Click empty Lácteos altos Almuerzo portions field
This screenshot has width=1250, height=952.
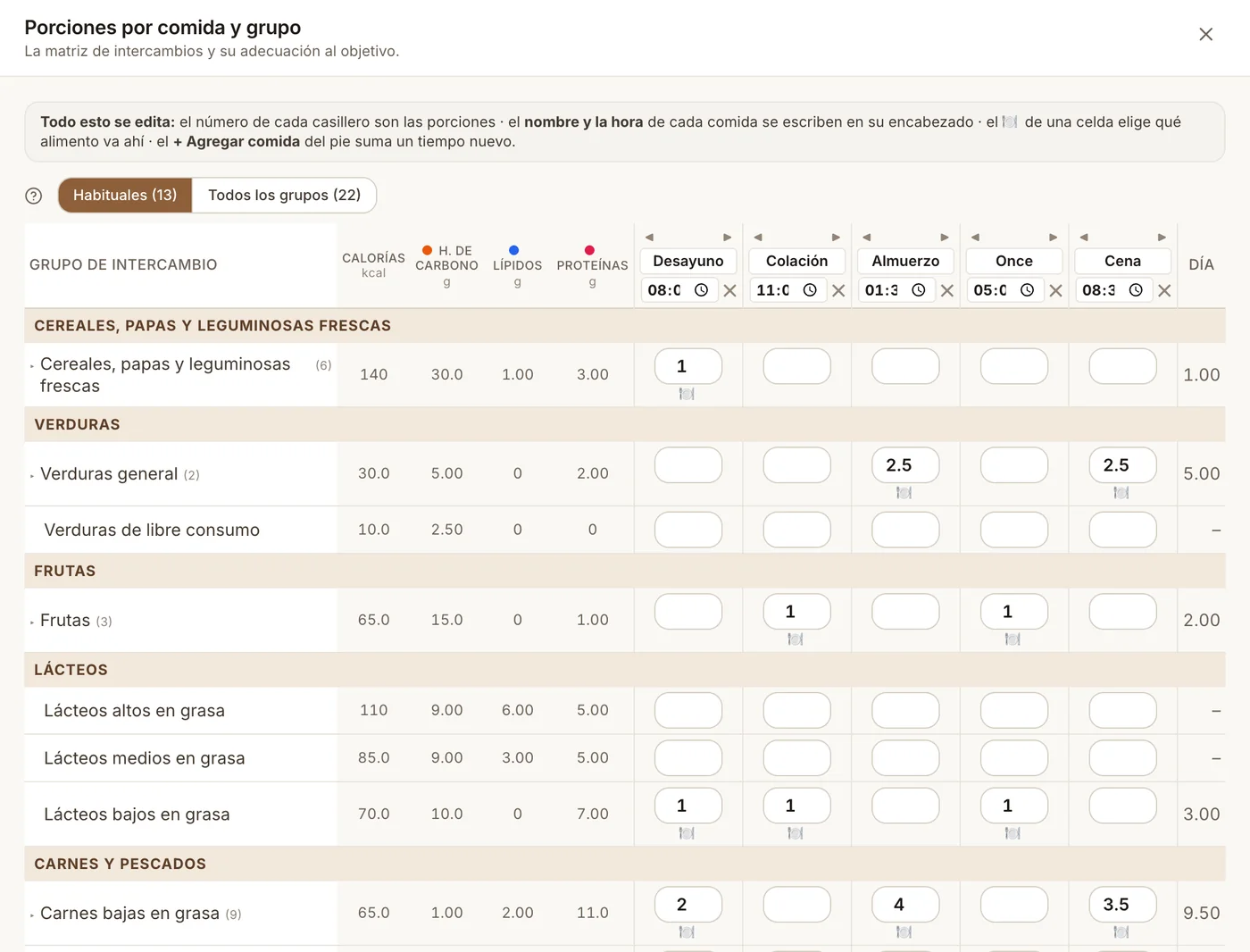(905, 711)
